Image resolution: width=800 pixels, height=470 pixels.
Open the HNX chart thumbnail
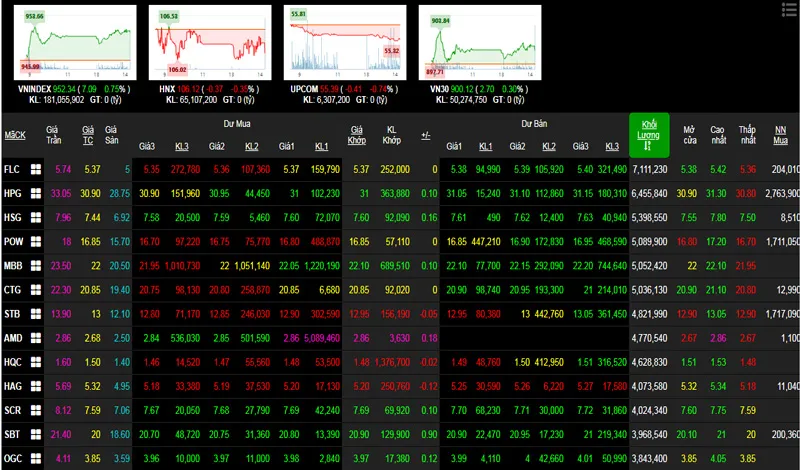tap(210, 42)
